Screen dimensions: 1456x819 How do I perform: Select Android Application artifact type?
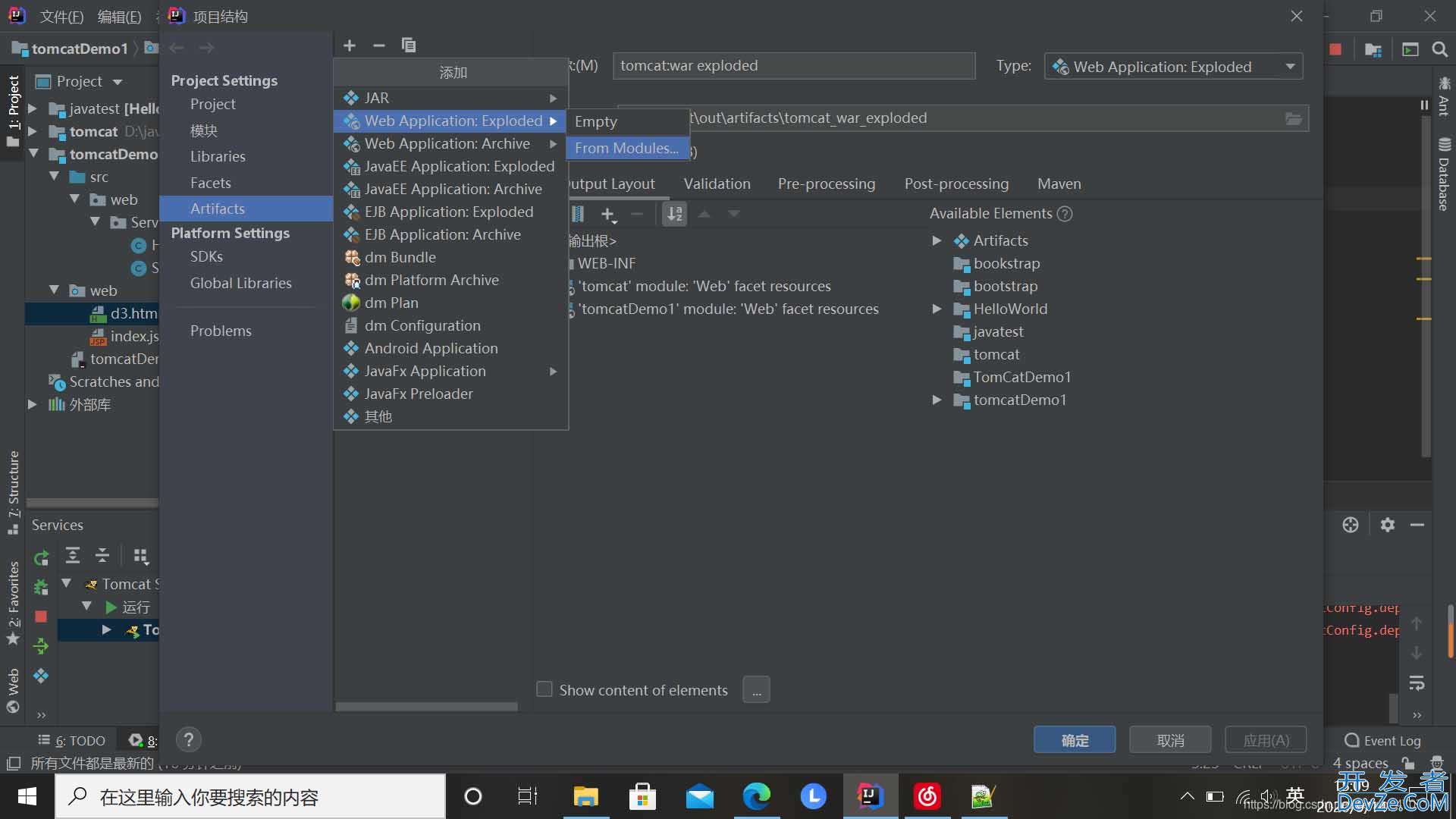(431, 347)
